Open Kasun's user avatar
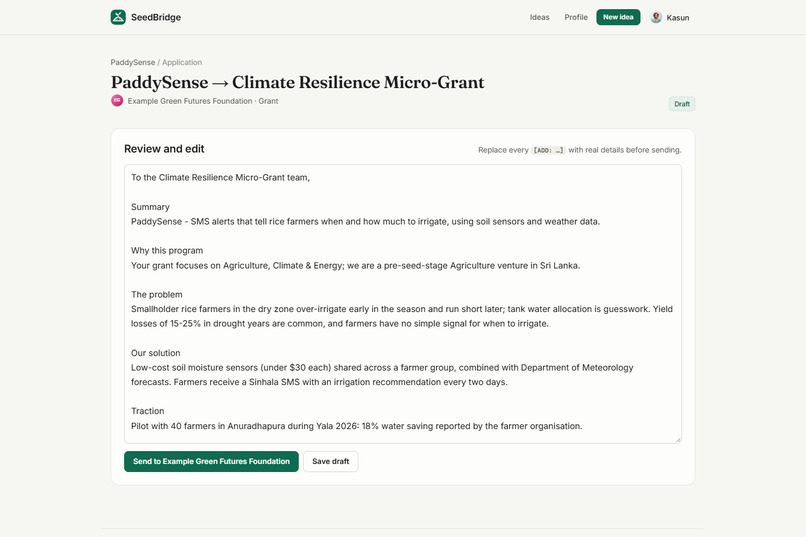 pos(656,17)
